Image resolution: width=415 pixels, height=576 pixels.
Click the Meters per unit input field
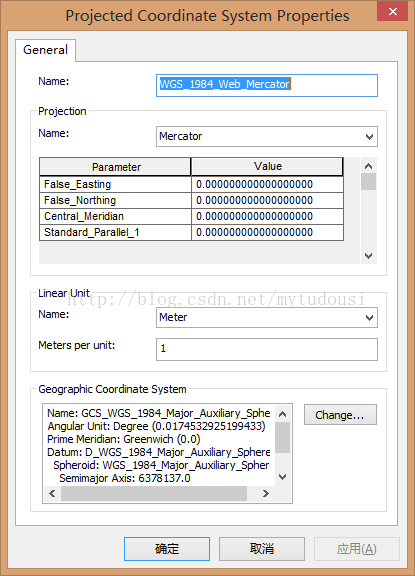267,349
